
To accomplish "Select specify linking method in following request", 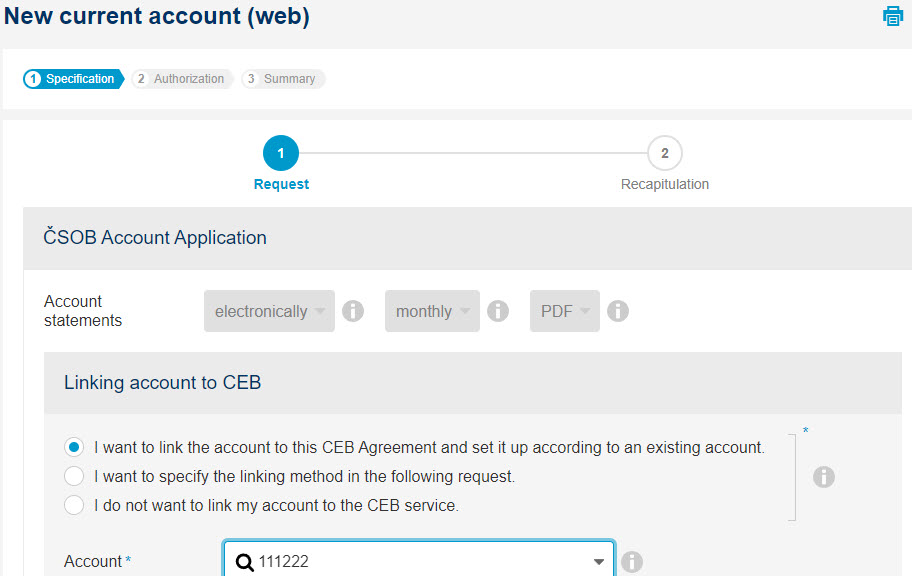I will pyautogui.click(x=74, y=476).
